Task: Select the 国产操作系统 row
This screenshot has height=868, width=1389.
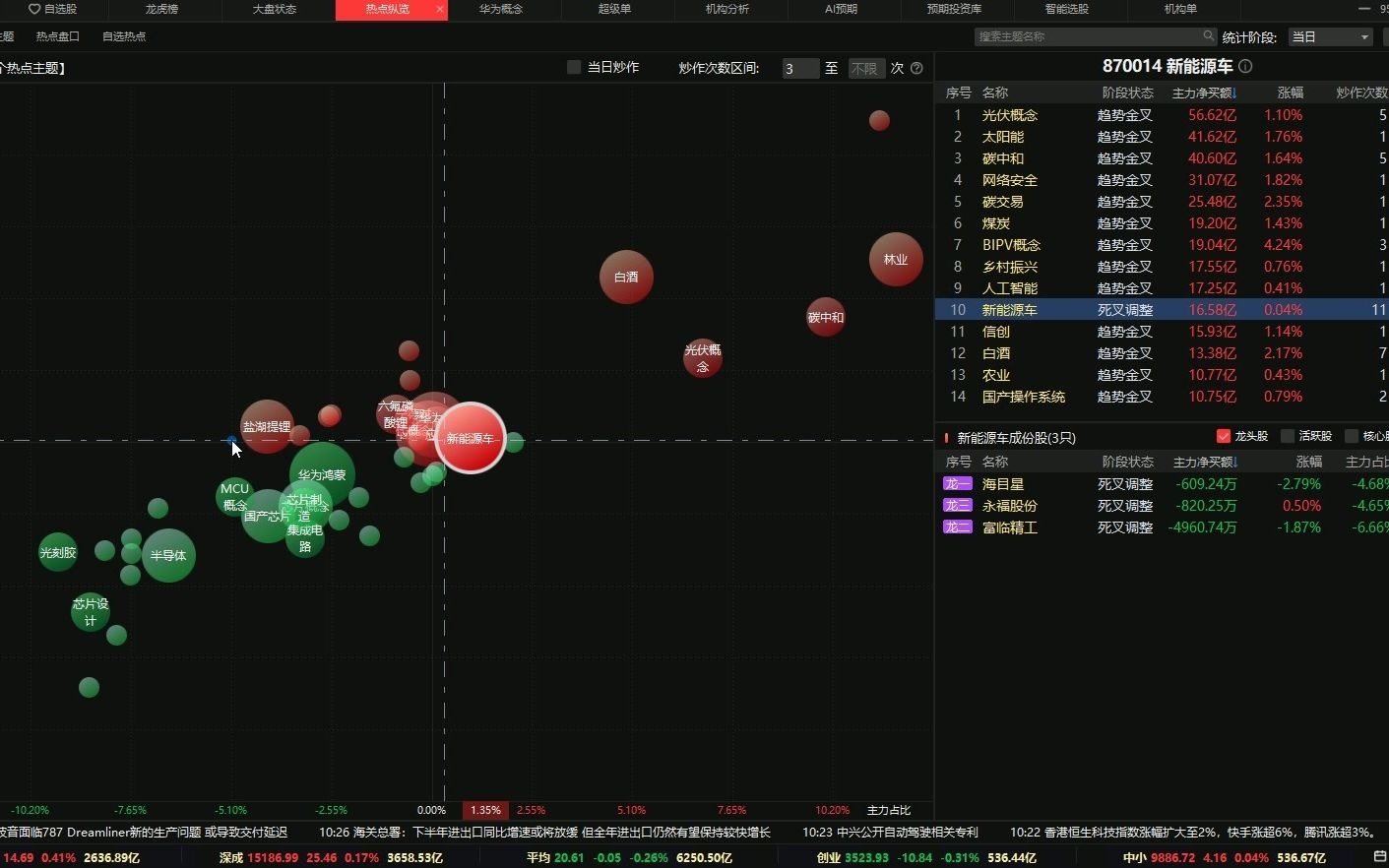Action: click(x=1162, y=397)
